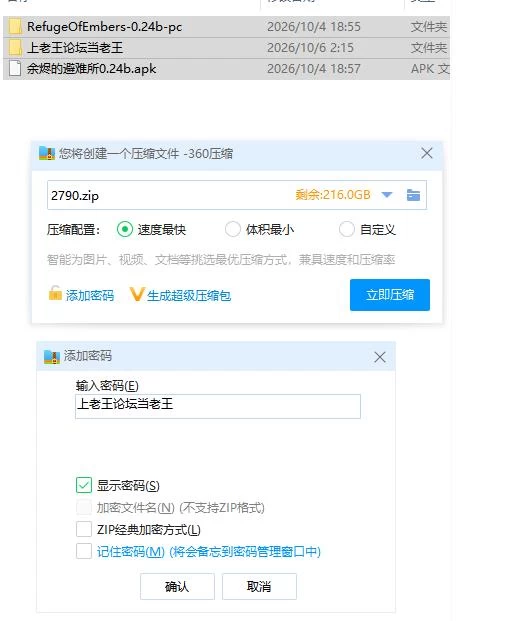Enable the 记住密码(M) checkbox
The image size is (510, 621).
pos(84,551)
